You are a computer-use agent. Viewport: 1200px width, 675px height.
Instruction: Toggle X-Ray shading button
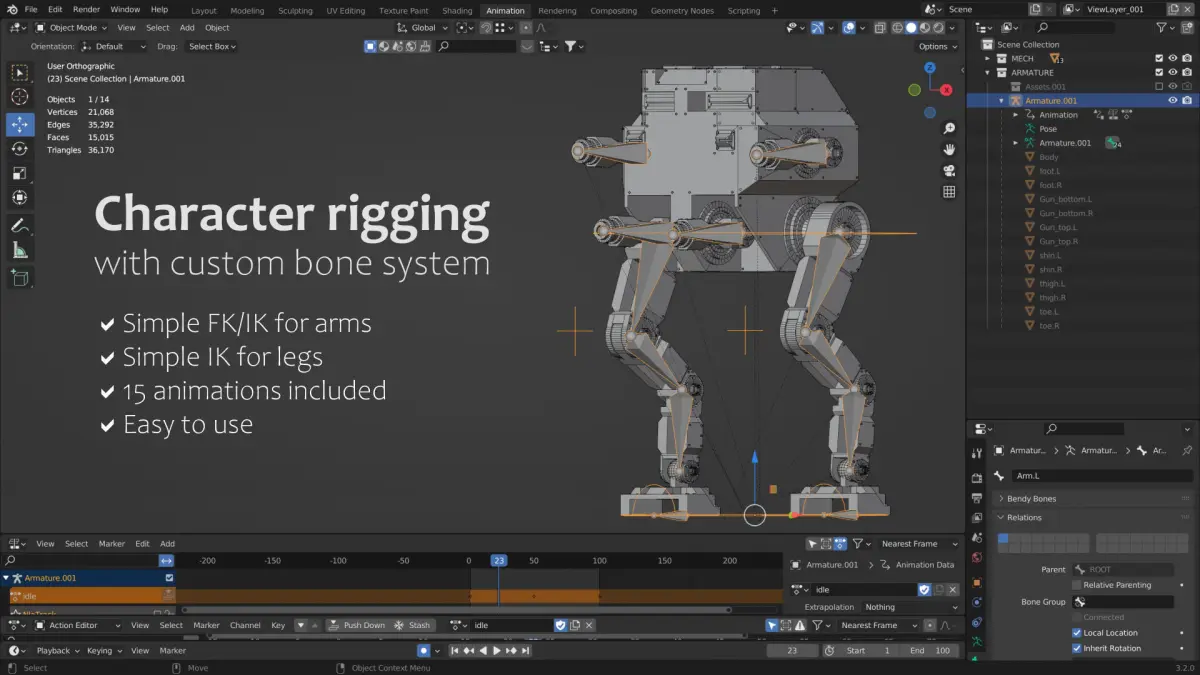coord(881,28)
